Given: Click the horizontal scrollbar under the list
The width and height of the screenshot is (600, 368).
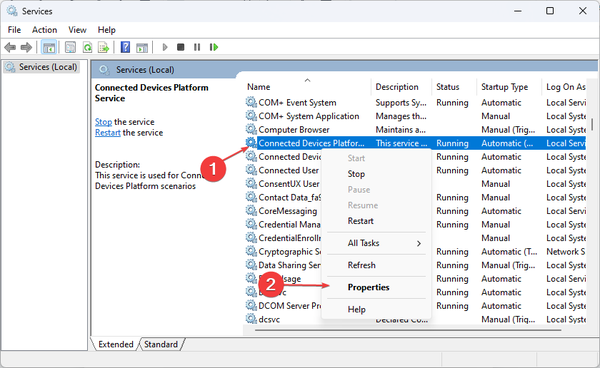Looking at the screenshot, I should (x=408, y=330).
